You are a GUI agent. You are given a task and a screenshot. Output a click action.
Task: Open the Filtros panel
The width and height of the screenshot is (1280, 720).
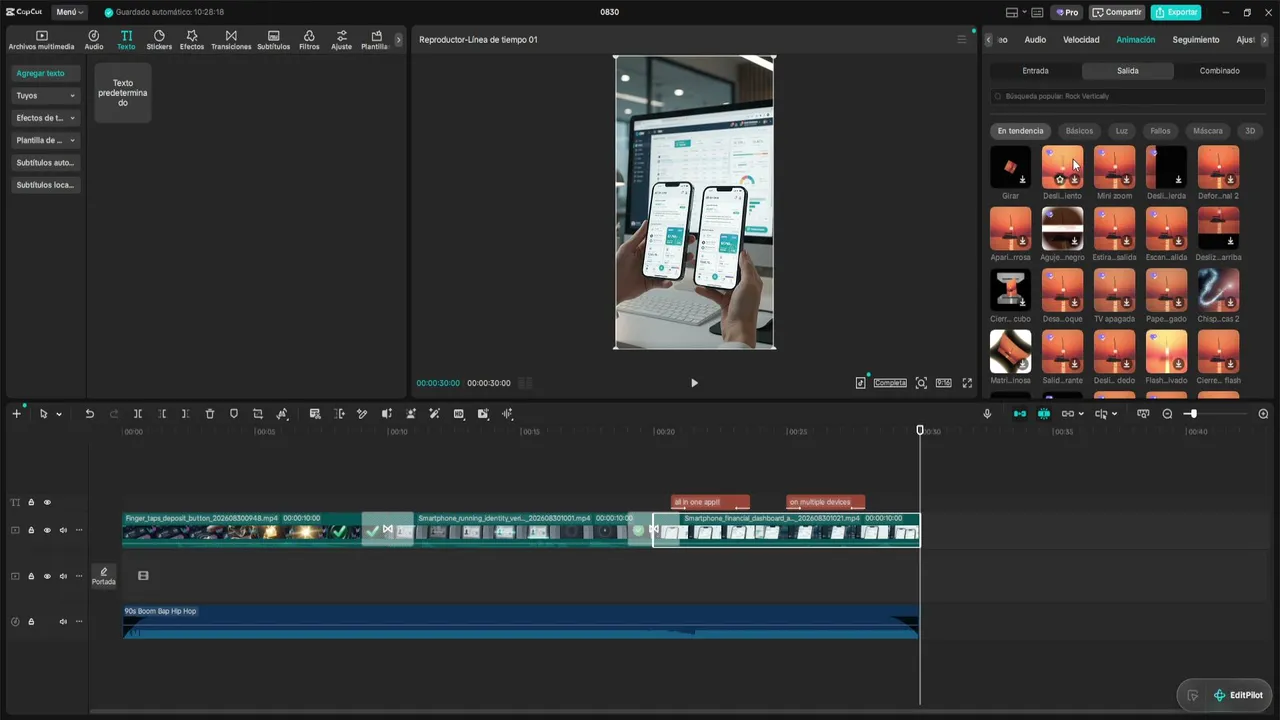pos(309,40)
